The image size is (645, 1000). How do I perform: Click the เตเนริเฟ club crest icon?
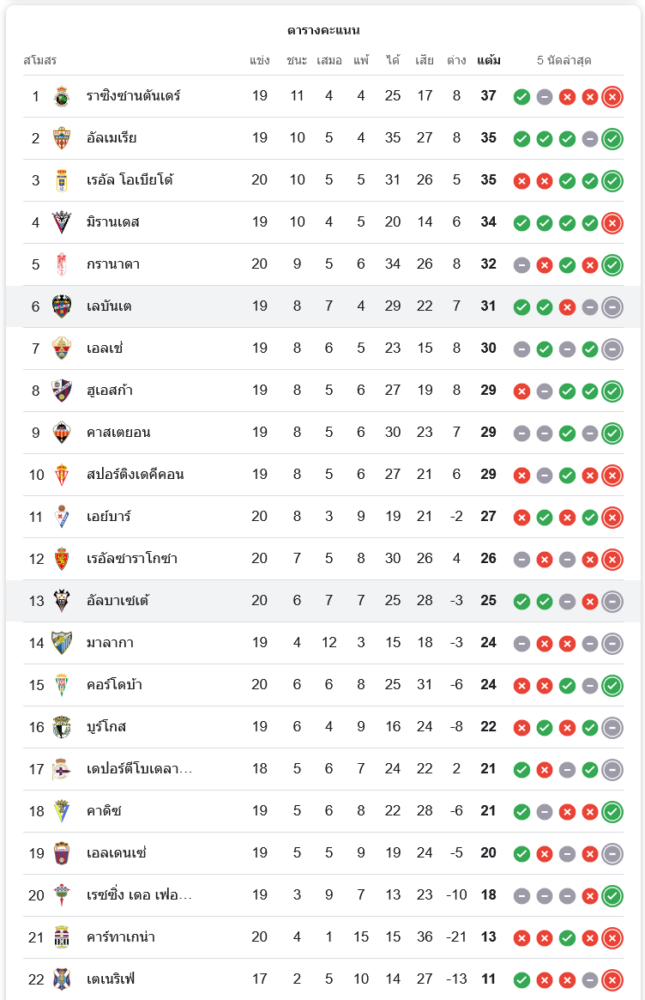pyautogui.click(x=62, y=979)
